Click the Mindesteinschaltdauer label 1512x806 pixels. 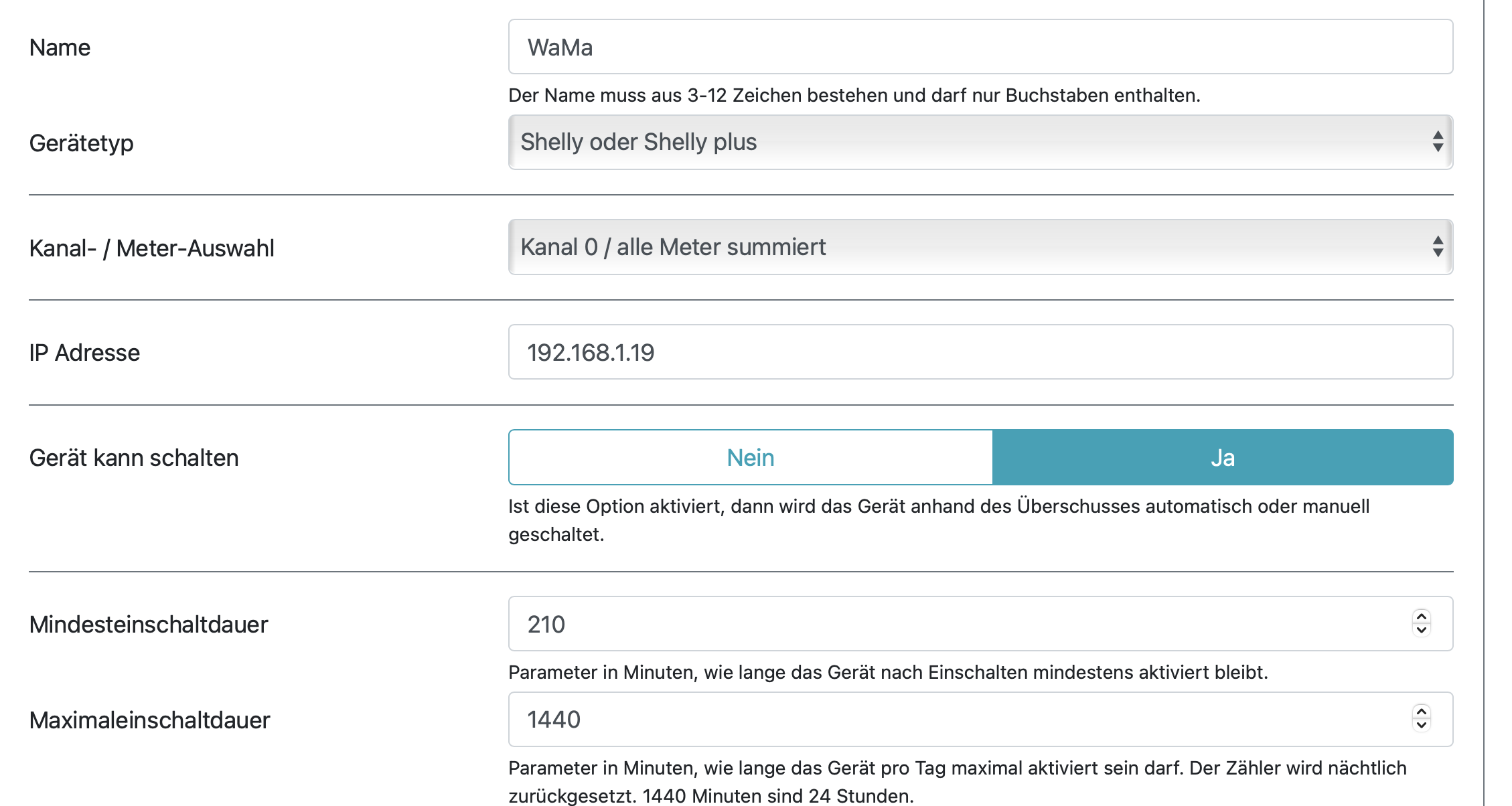tap(148, 625)
